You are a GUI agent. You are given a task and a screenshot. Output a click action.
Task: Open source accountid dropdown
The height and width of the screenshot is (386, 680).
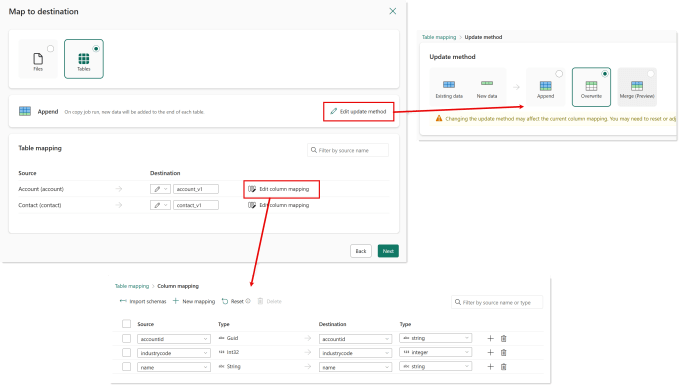[174, 339]
